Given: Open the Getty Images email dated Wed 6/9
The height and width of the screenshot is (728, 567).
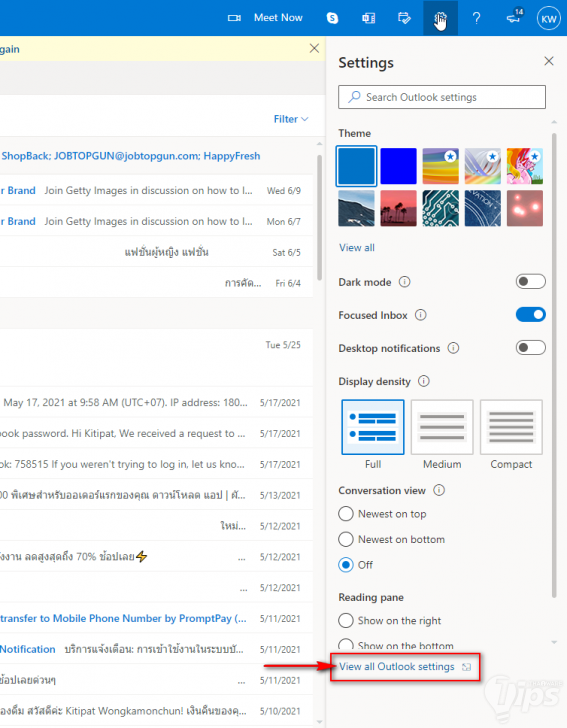Looking at the screenshot, I should point(156,190).
